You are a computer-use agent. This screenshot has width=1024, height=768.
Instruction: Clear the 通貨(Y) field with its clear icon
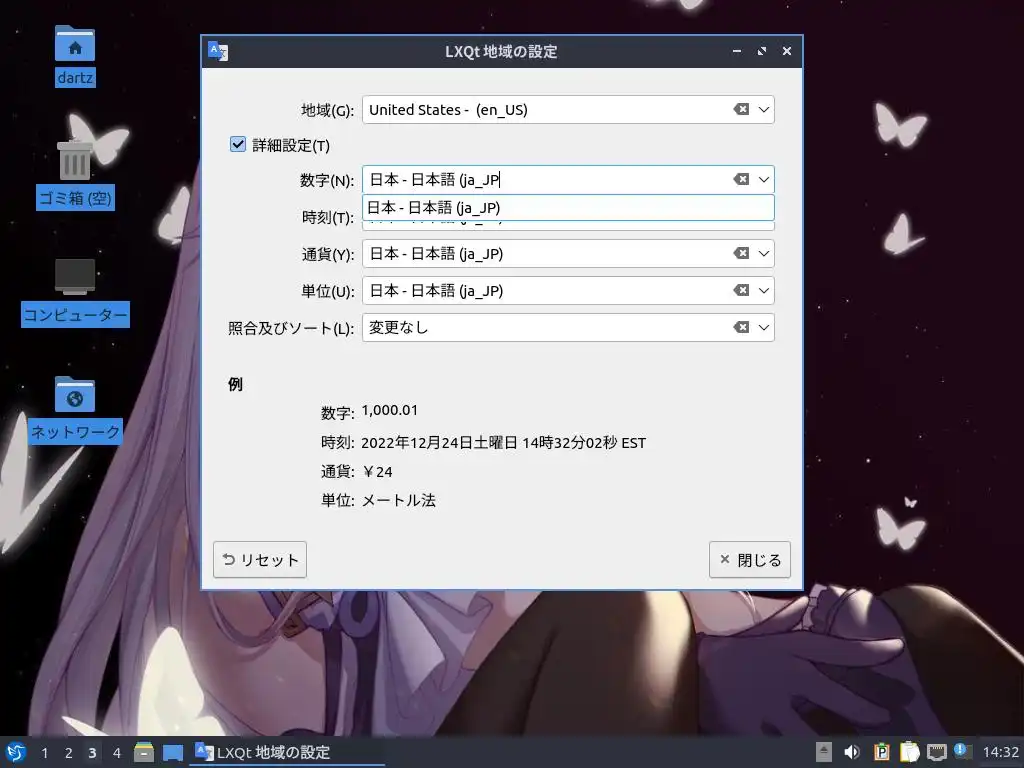click(x=741, y=253)
